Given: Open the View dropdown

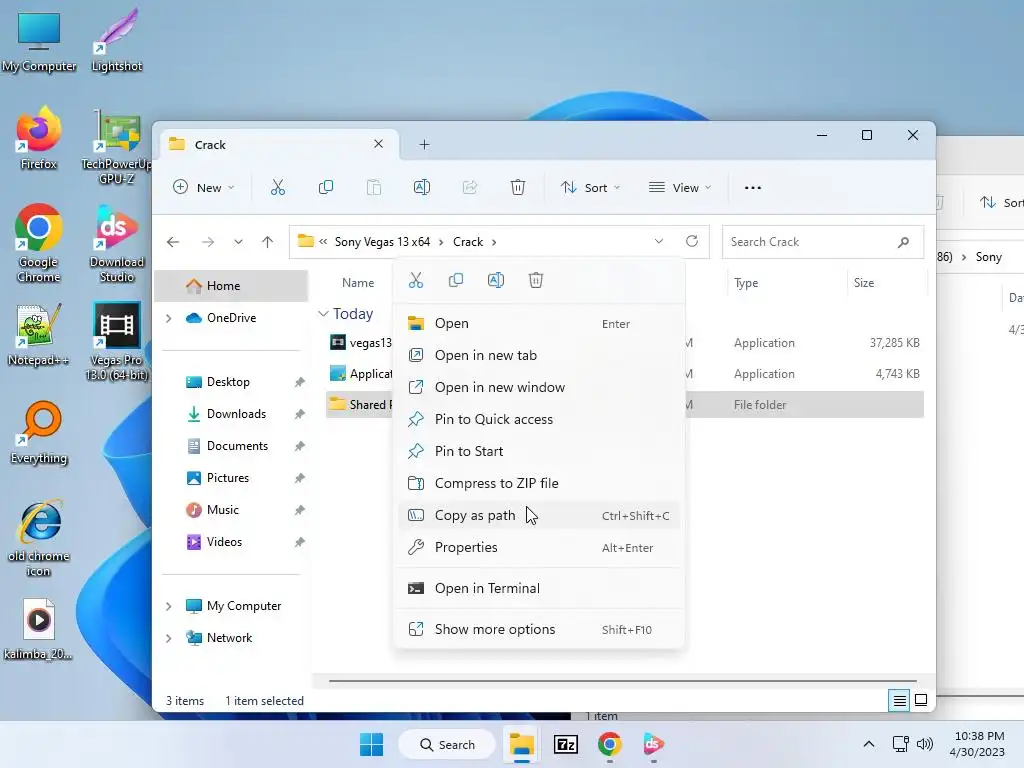Looking at the screenshot, I should pos(679,187).
